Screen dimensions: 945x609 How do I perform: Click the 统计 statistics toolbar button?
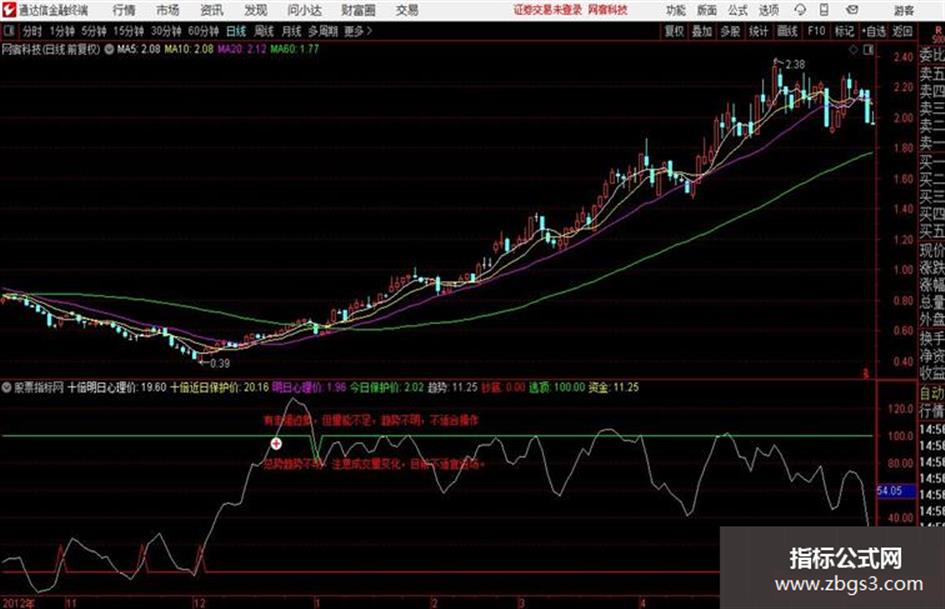[x=759, y=31]
